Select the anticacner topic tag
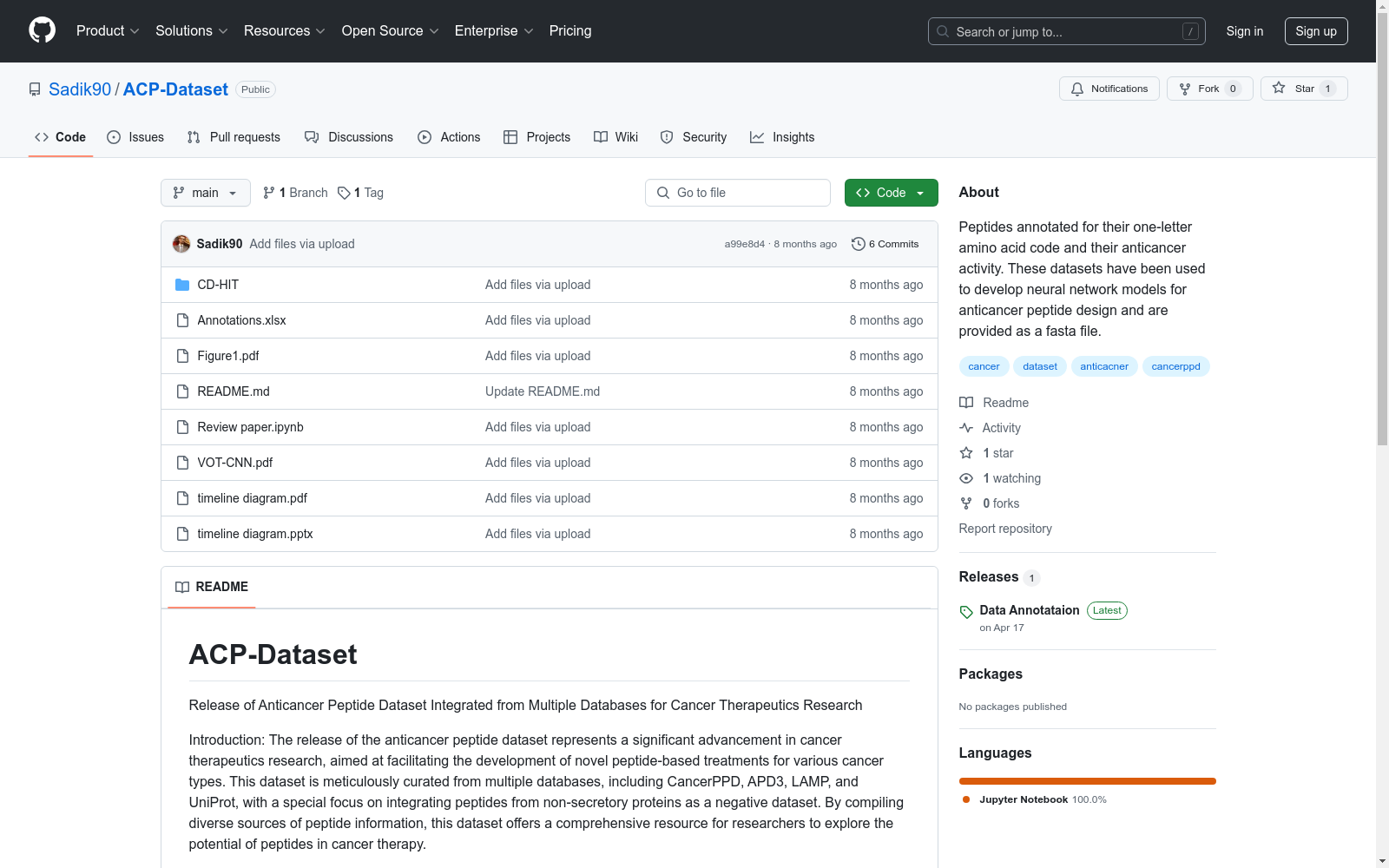Viewport: 1389px width, 868px height. pyautogui.click(x=1104, y=366)
